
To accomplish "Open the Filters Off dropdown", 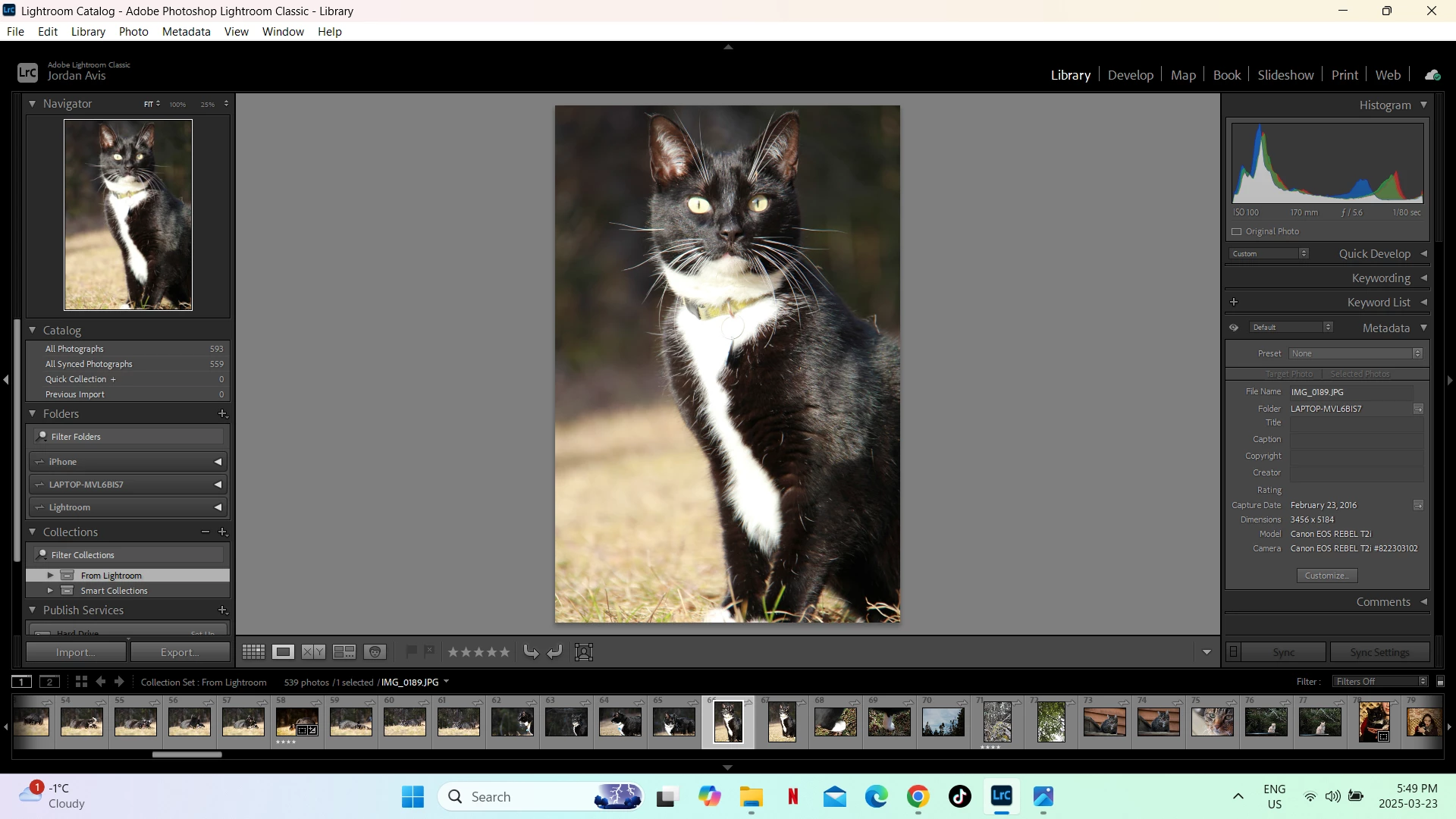I will click(1380, 682).
